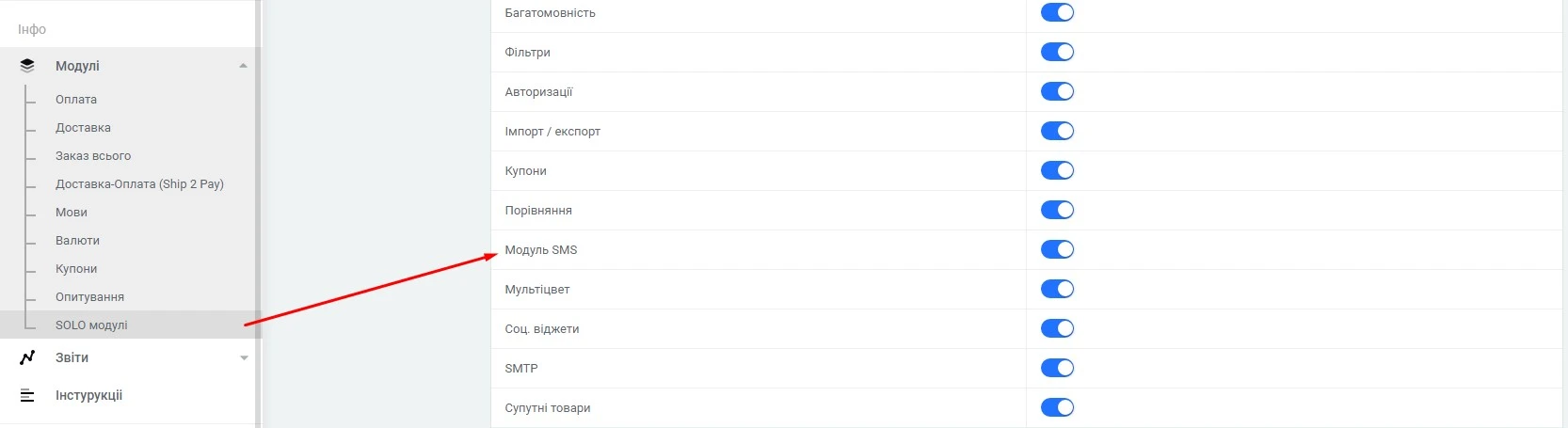The height and width of the screenshot is (428, 1568).
Task: Go to the Валюти submenu
Action: pyautogui.click(x=77, y=241)
